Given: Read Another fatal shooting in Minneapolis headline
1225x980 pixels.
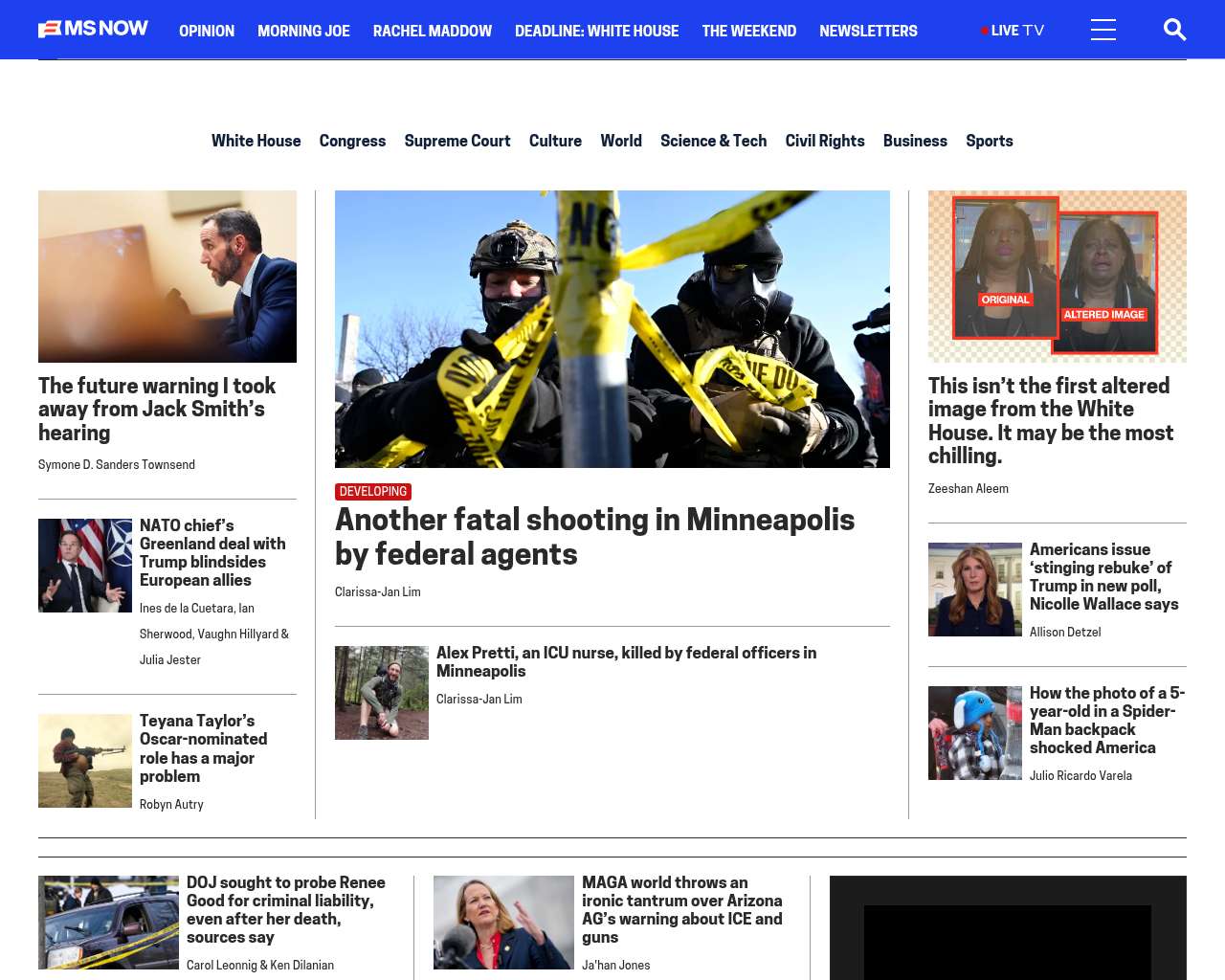Looking at the screenshot, I should coord(594,536).
